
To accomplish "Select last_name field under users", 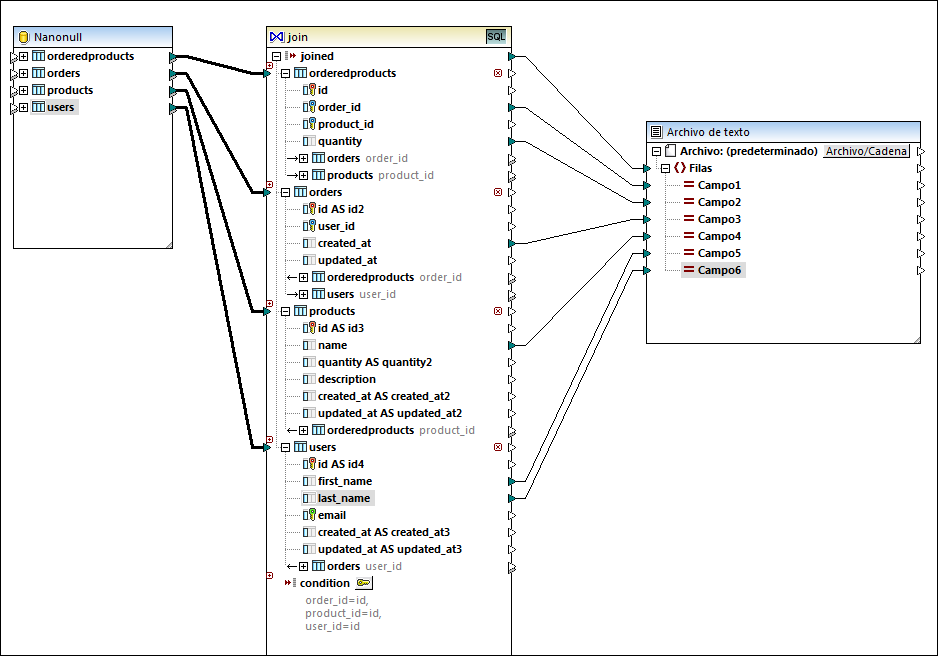I will click(343, 498).
